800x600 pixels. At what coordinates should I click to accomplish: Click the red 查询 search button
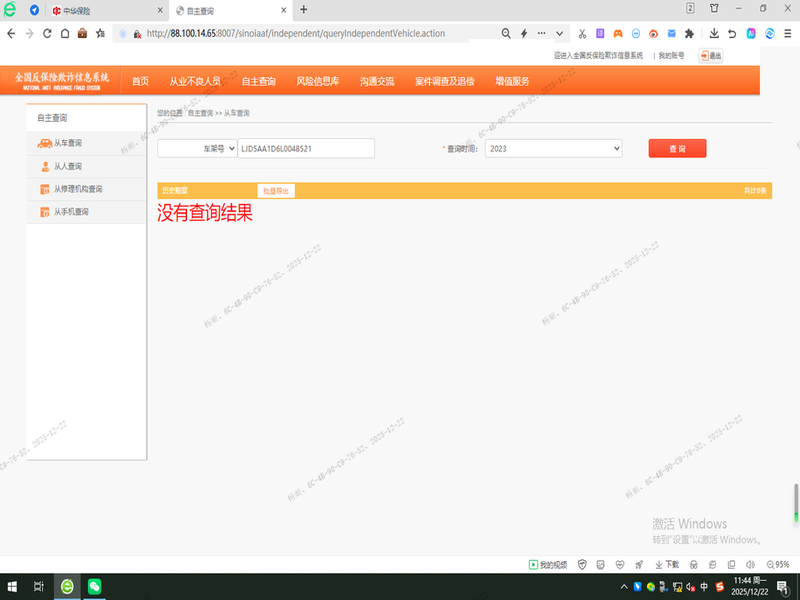click(677, 148)
